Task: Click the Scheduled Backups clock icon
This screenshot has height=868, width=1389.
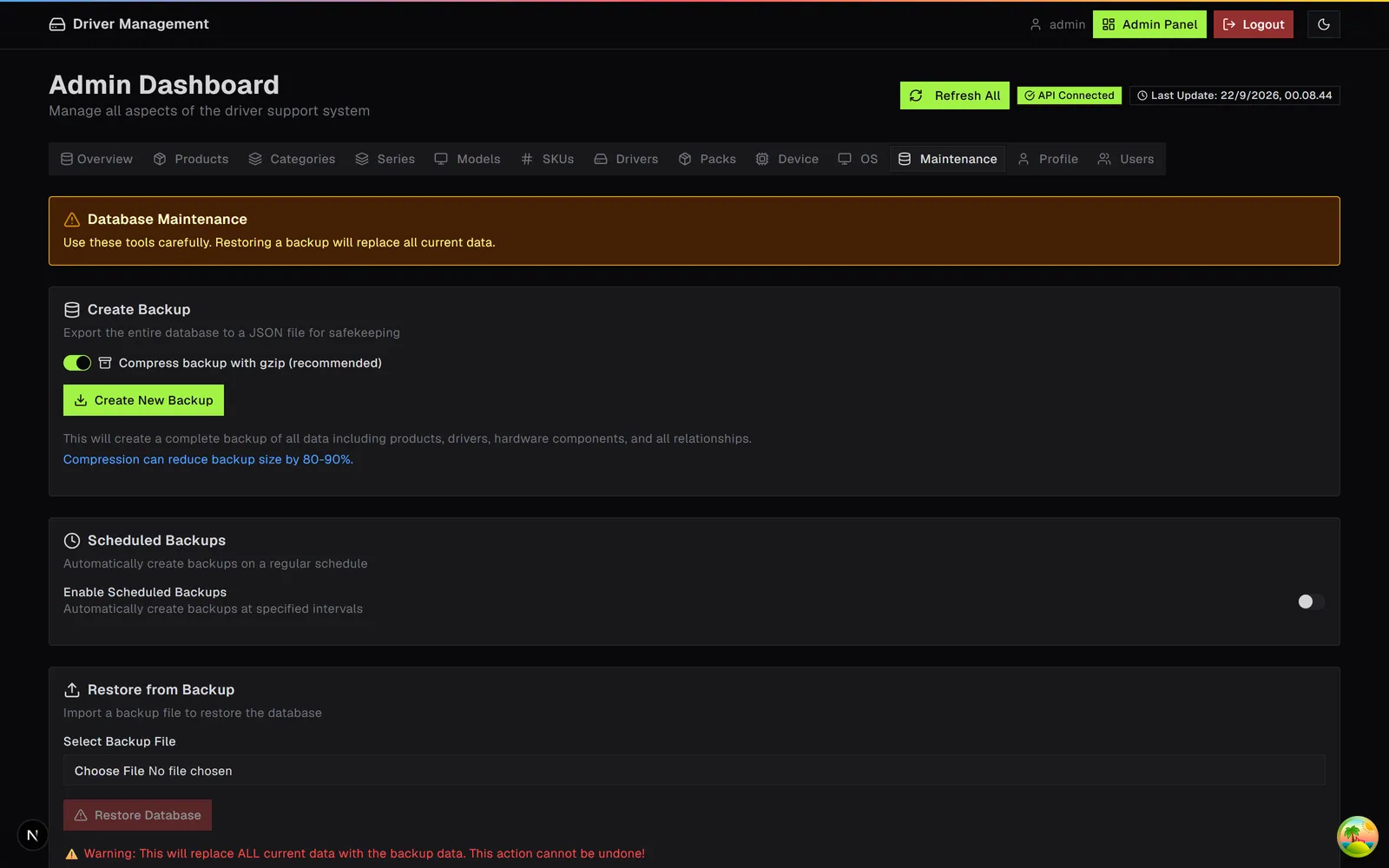Action: tap(72, 541)
